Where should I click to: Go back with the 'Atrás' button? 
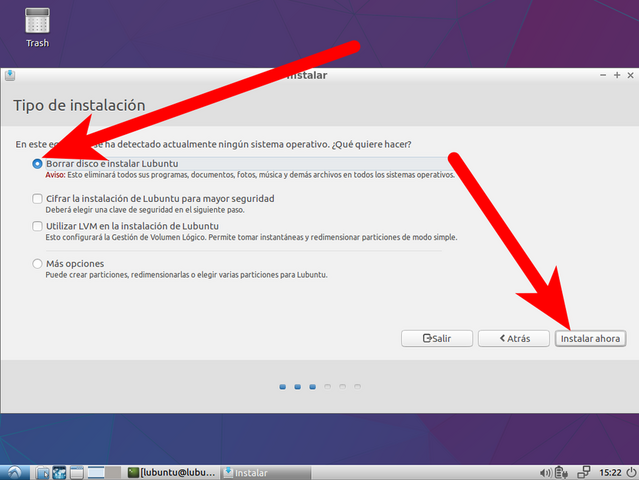tap(513, 338)
